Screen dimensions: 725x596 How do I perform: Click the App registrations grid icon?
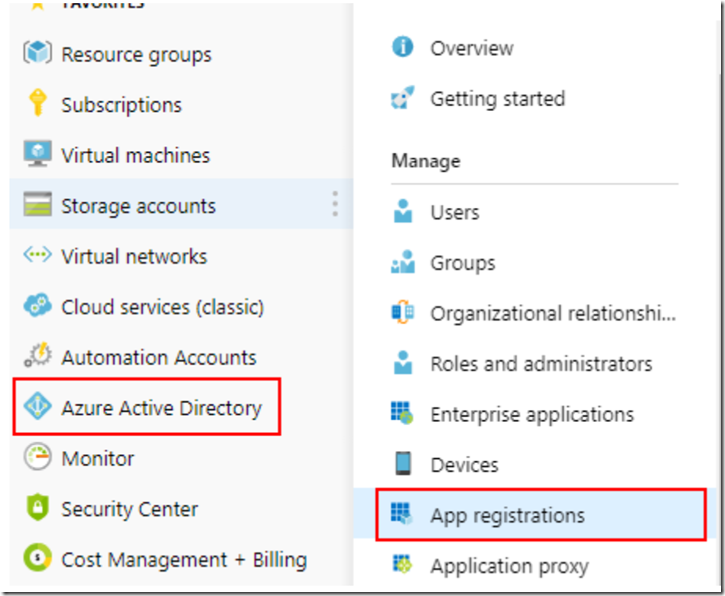tap(401, 514)
